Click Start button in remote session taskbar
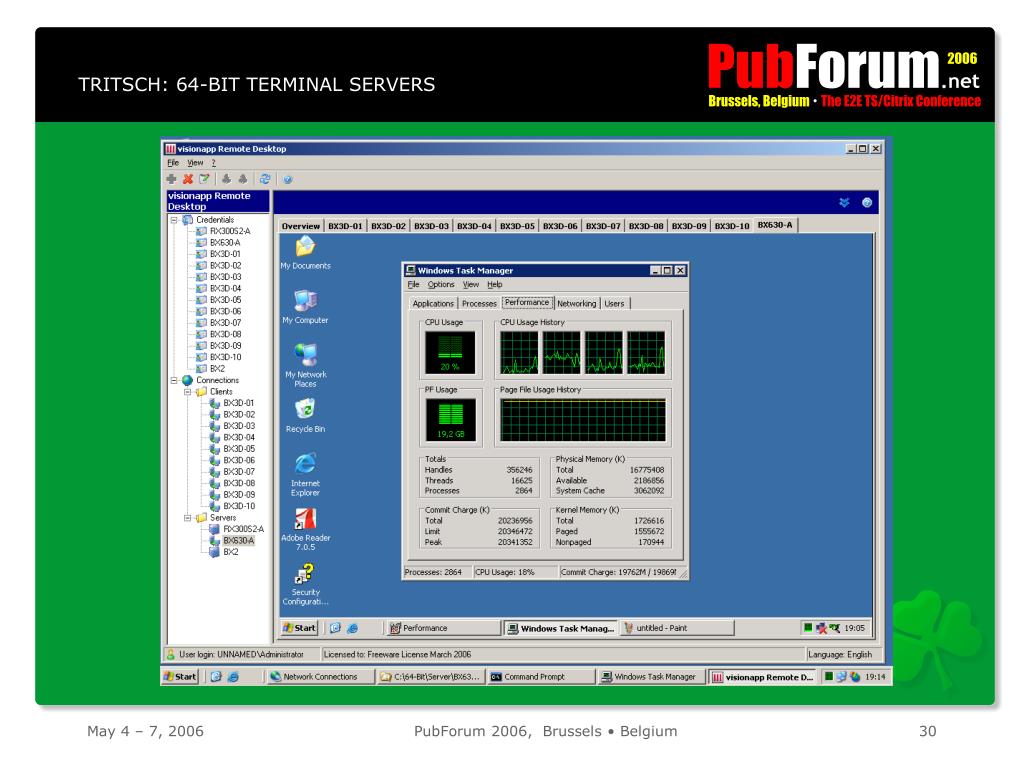Image resolution: width=1024 pixels, height=768 pixels. pos(300,628)
